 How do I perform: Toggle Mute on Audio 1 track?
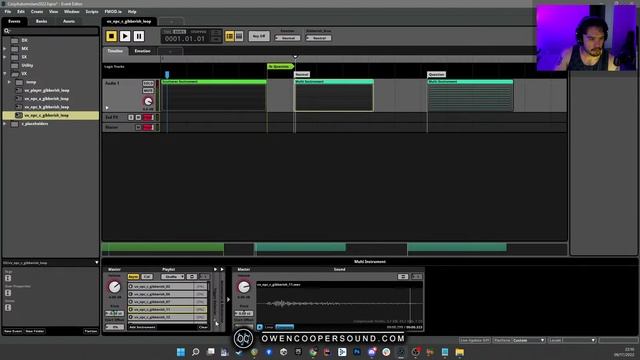click(148, 91)
